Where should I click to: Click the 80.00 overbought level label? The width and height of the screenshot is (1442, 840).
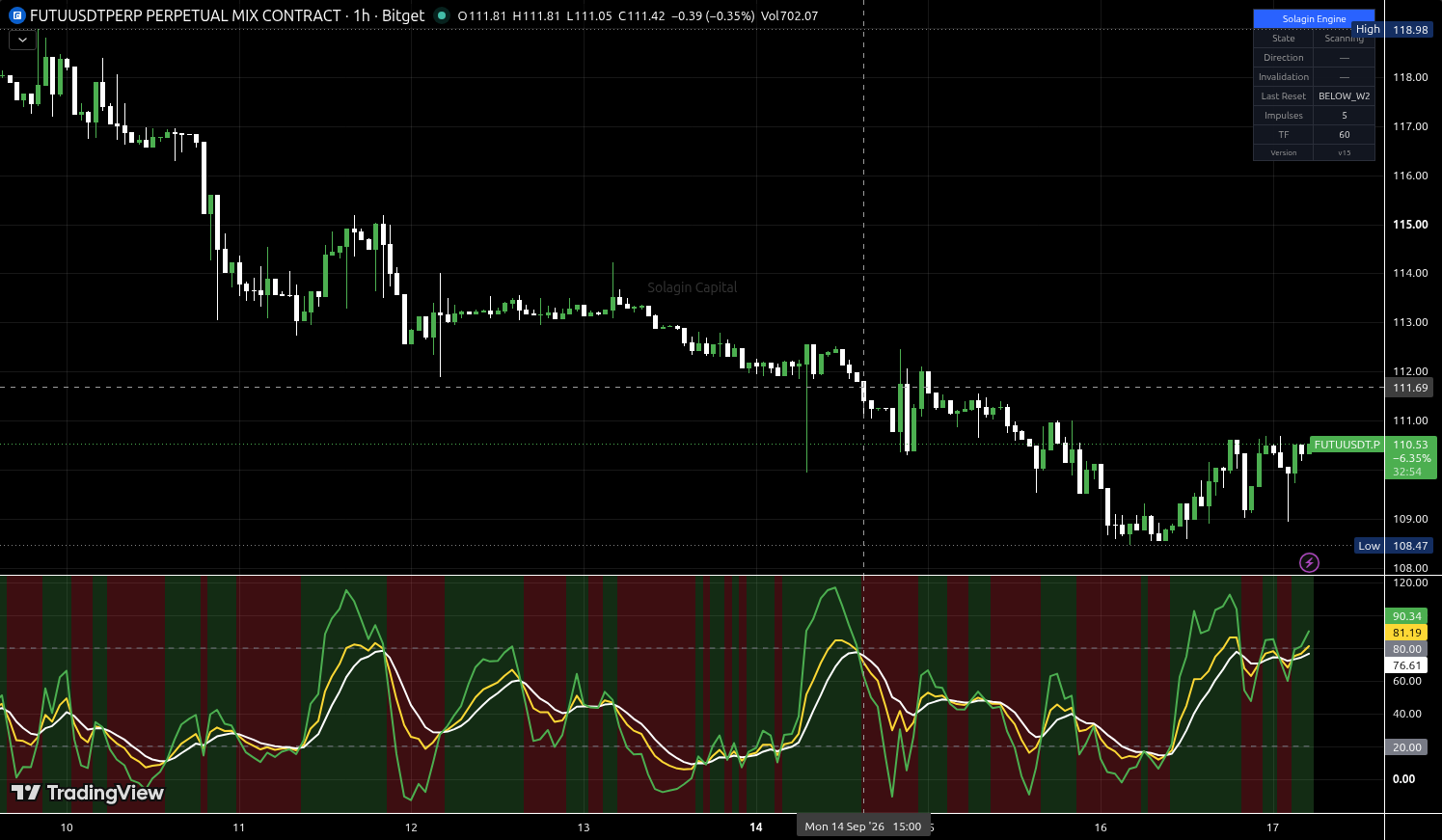pos(1407,649)
